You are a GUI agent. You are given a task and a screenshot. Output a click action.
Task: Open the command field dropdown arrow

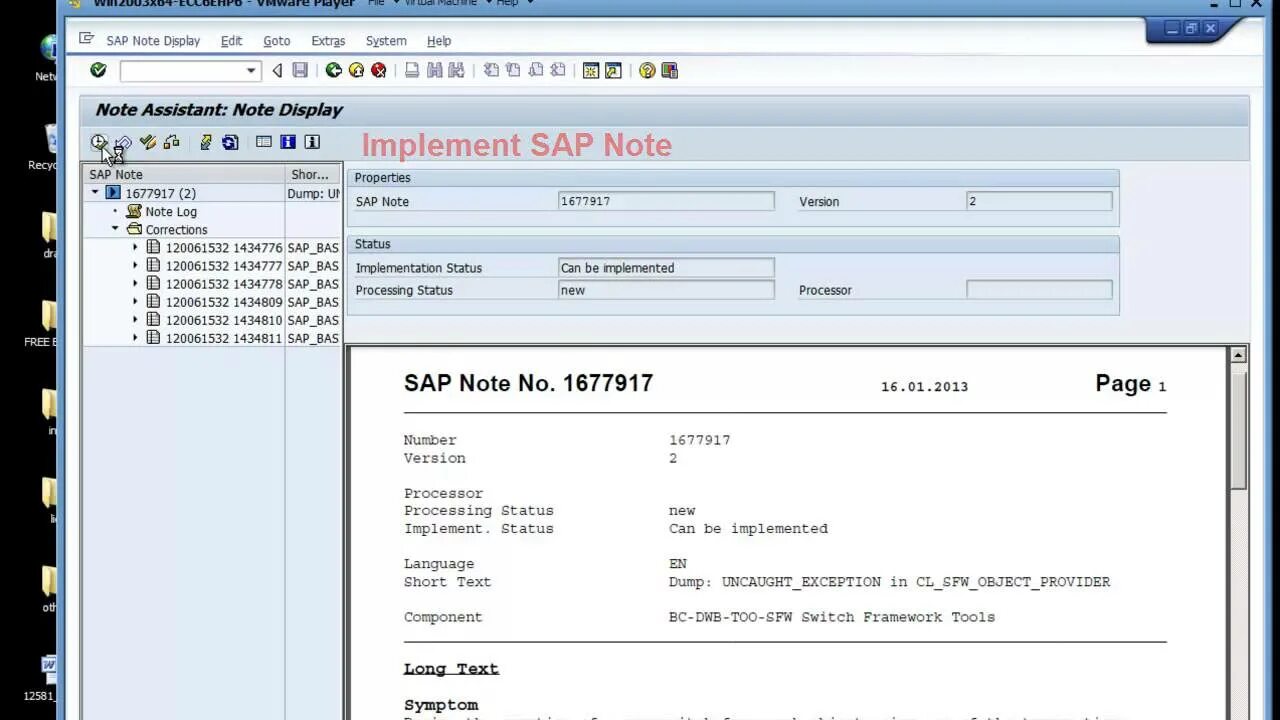pos(251,70)
